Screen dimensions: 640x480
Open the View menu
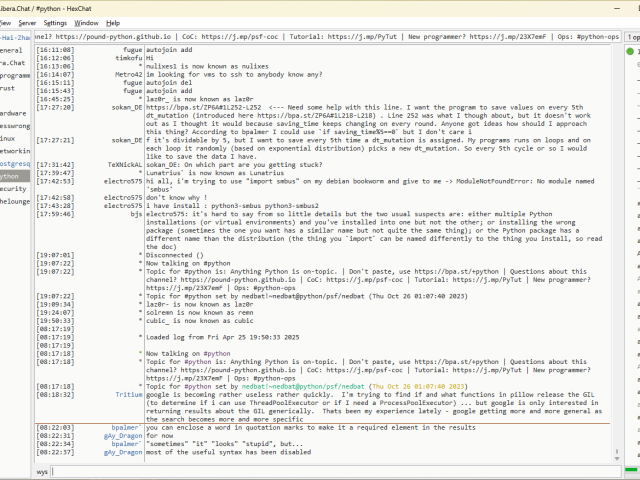click(x=4, y=22)
